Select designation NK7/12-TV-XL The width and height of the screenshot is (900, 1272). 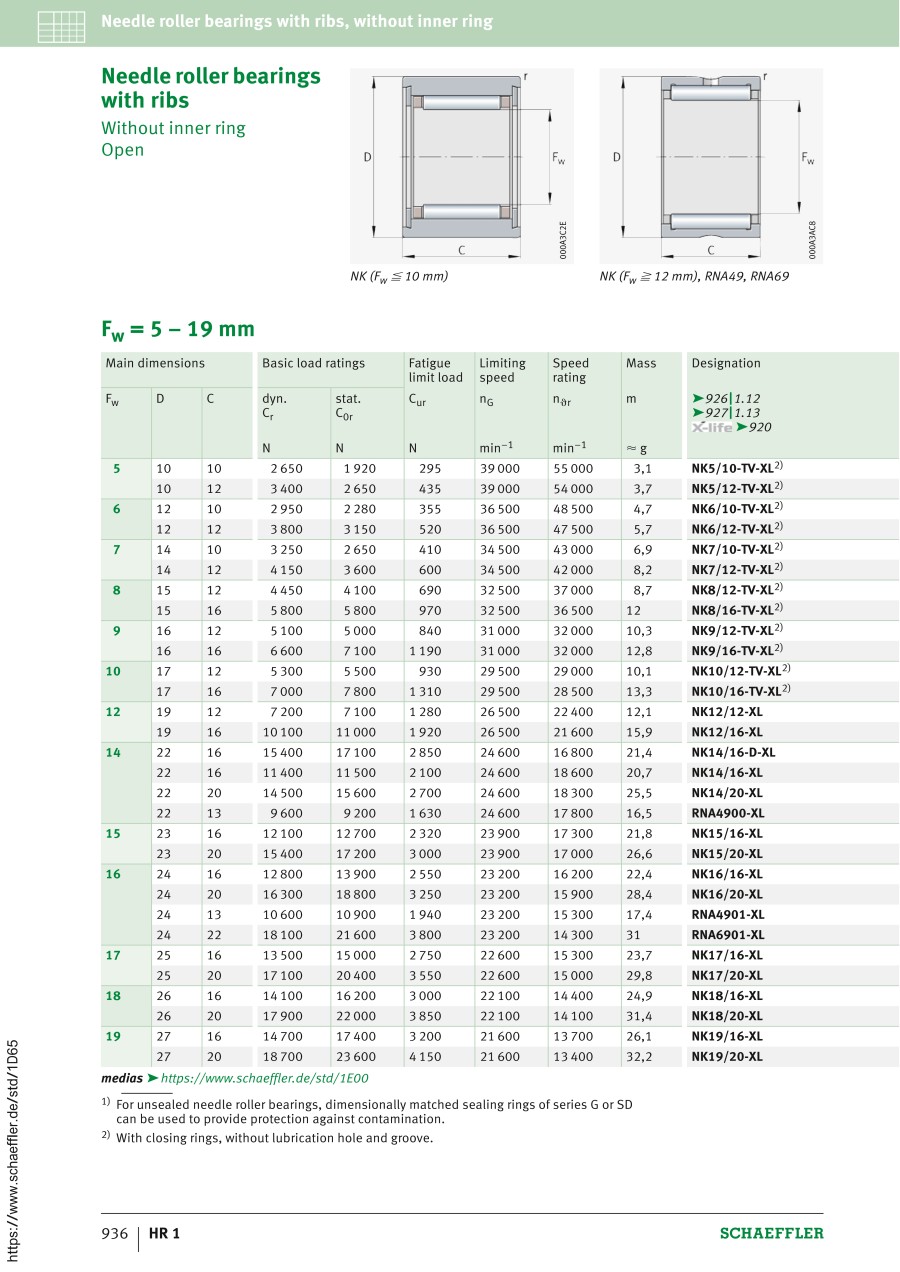pyautogui.click(x=737, y=569)
